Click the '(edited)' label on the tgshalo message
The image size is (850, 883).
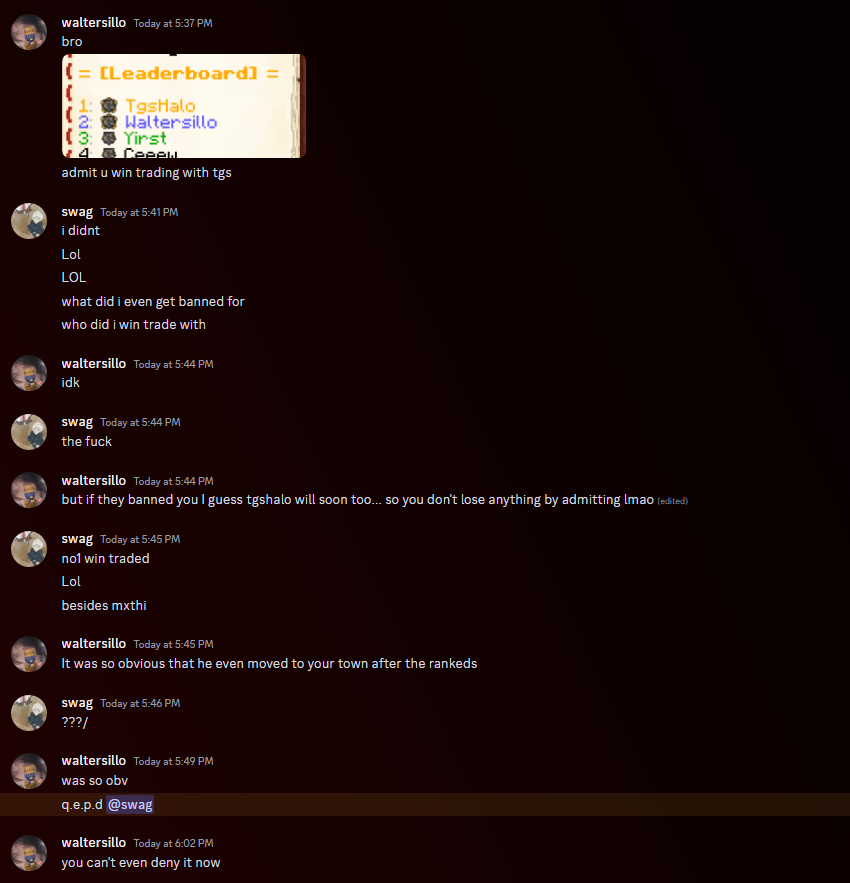673,501
